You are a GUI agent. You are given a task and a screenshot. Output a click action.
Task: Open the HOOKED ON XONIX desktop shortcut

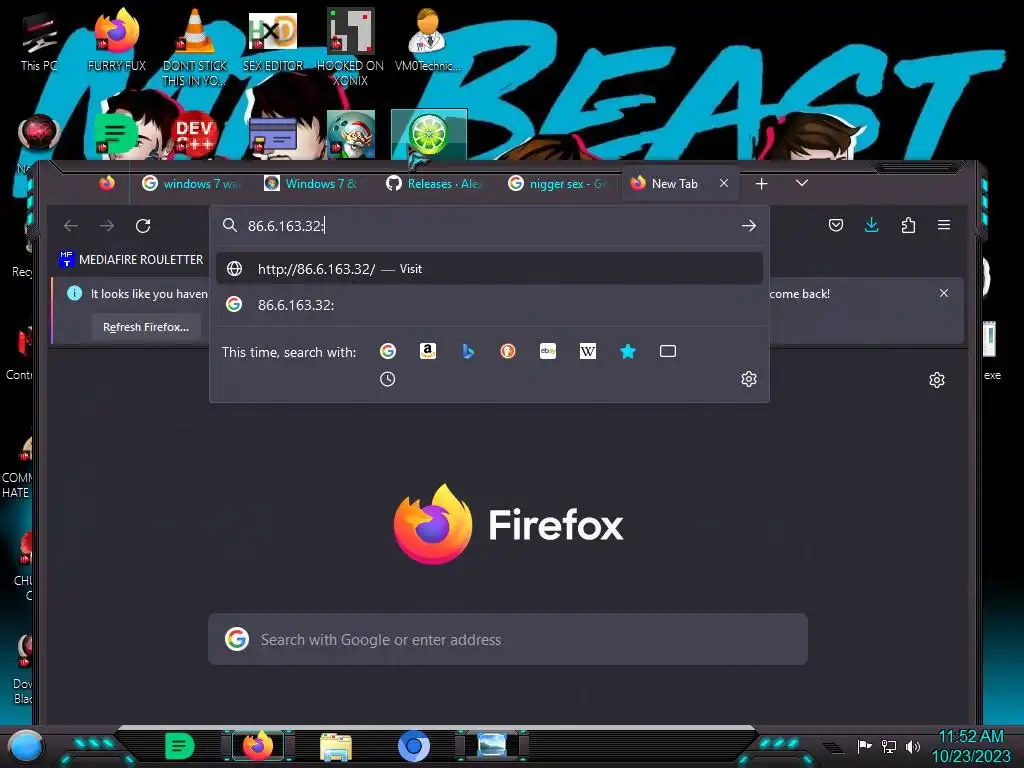click(x=350, y=48)
